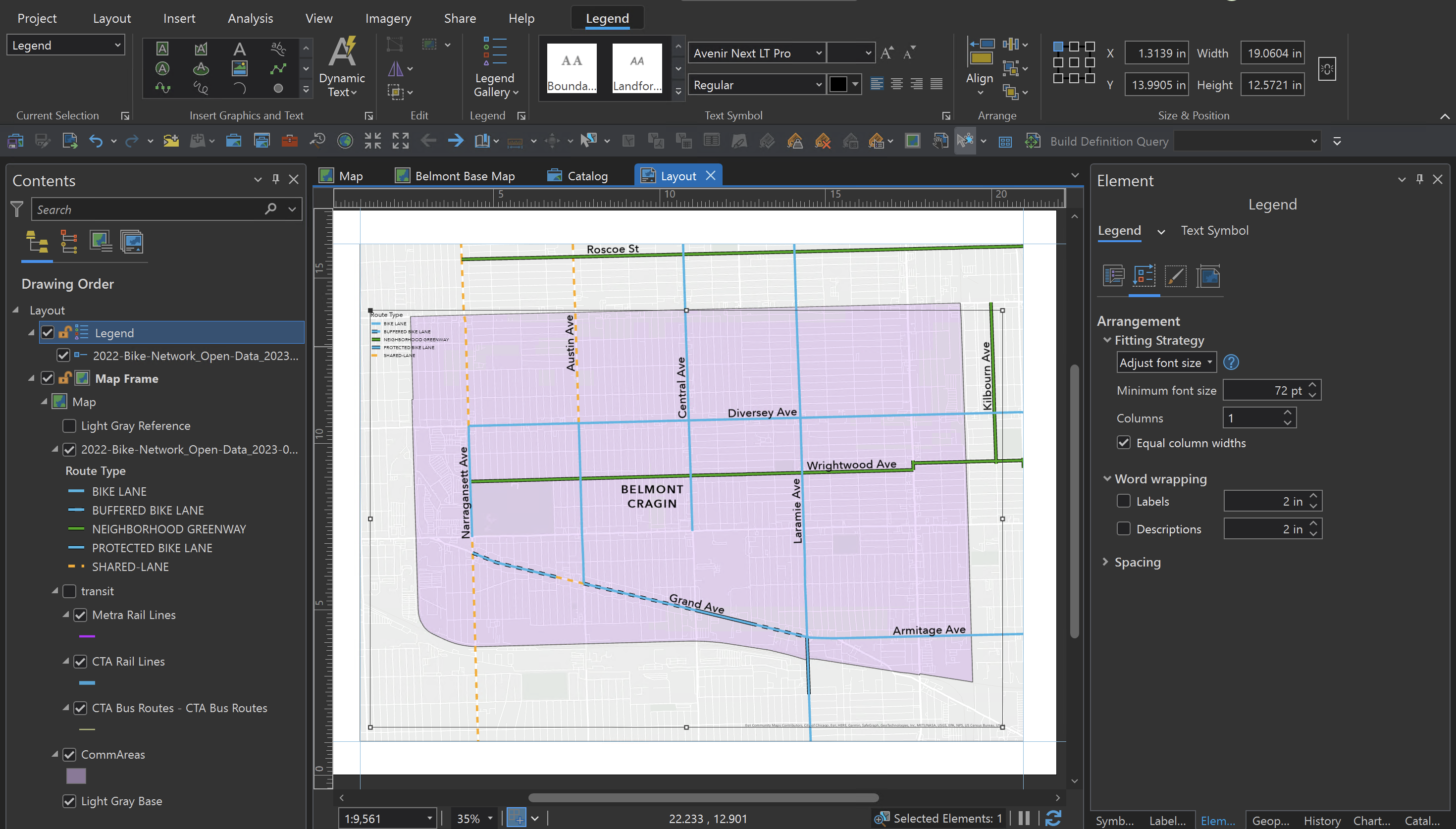Pause drawing with the pause icon

tap(1024, 818)
